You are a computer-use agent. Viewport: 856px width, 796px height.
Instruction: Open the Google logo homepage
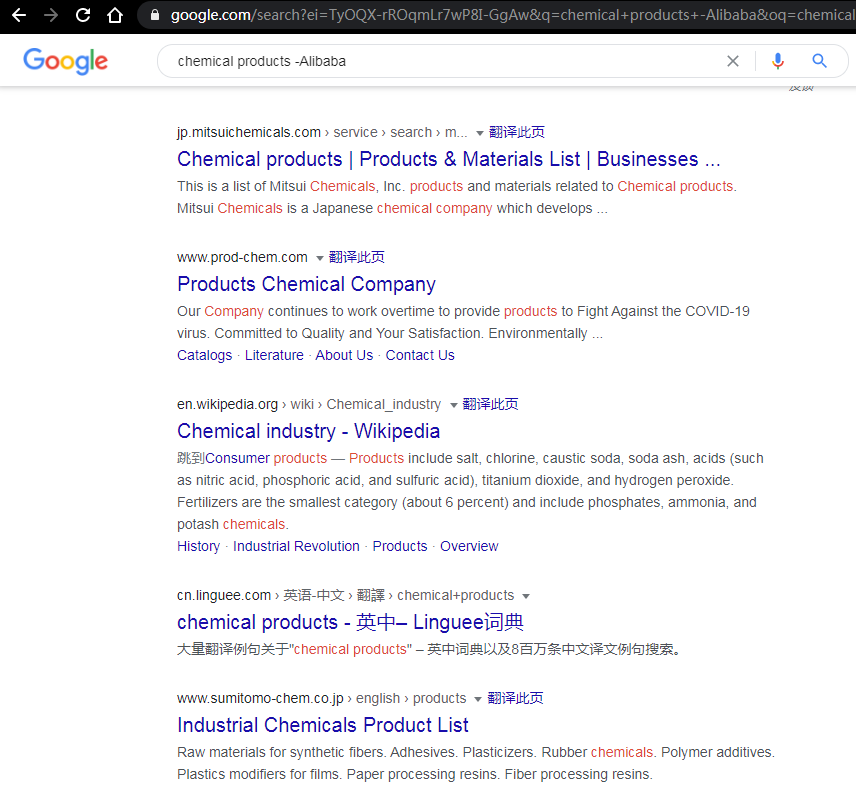(x=65, y=61)
